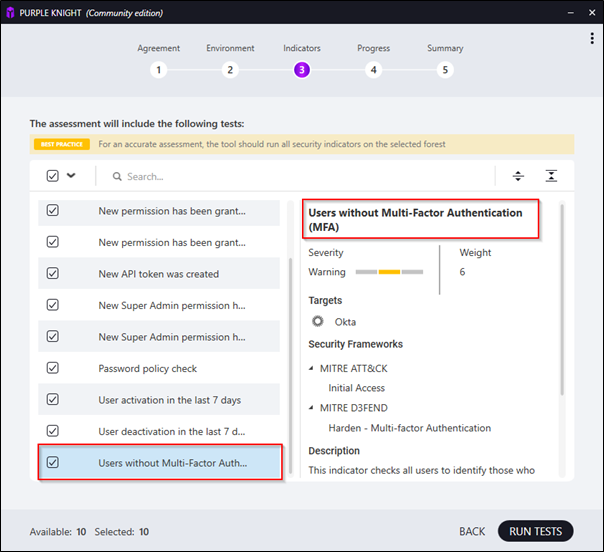Click the expand all indicators icon
604x552 pixels.
point(518,176)
